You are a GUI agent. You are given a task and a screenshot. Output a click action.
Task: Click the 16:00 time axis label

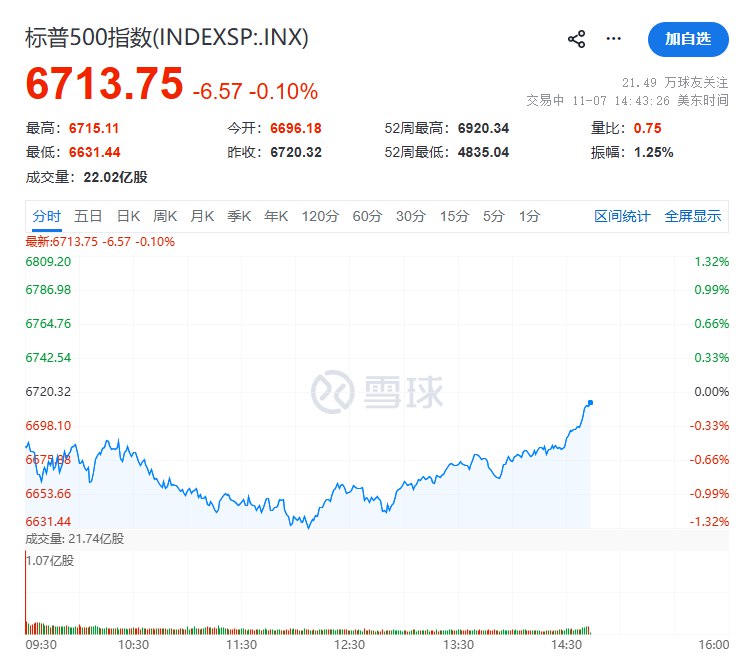click(713, 645)
